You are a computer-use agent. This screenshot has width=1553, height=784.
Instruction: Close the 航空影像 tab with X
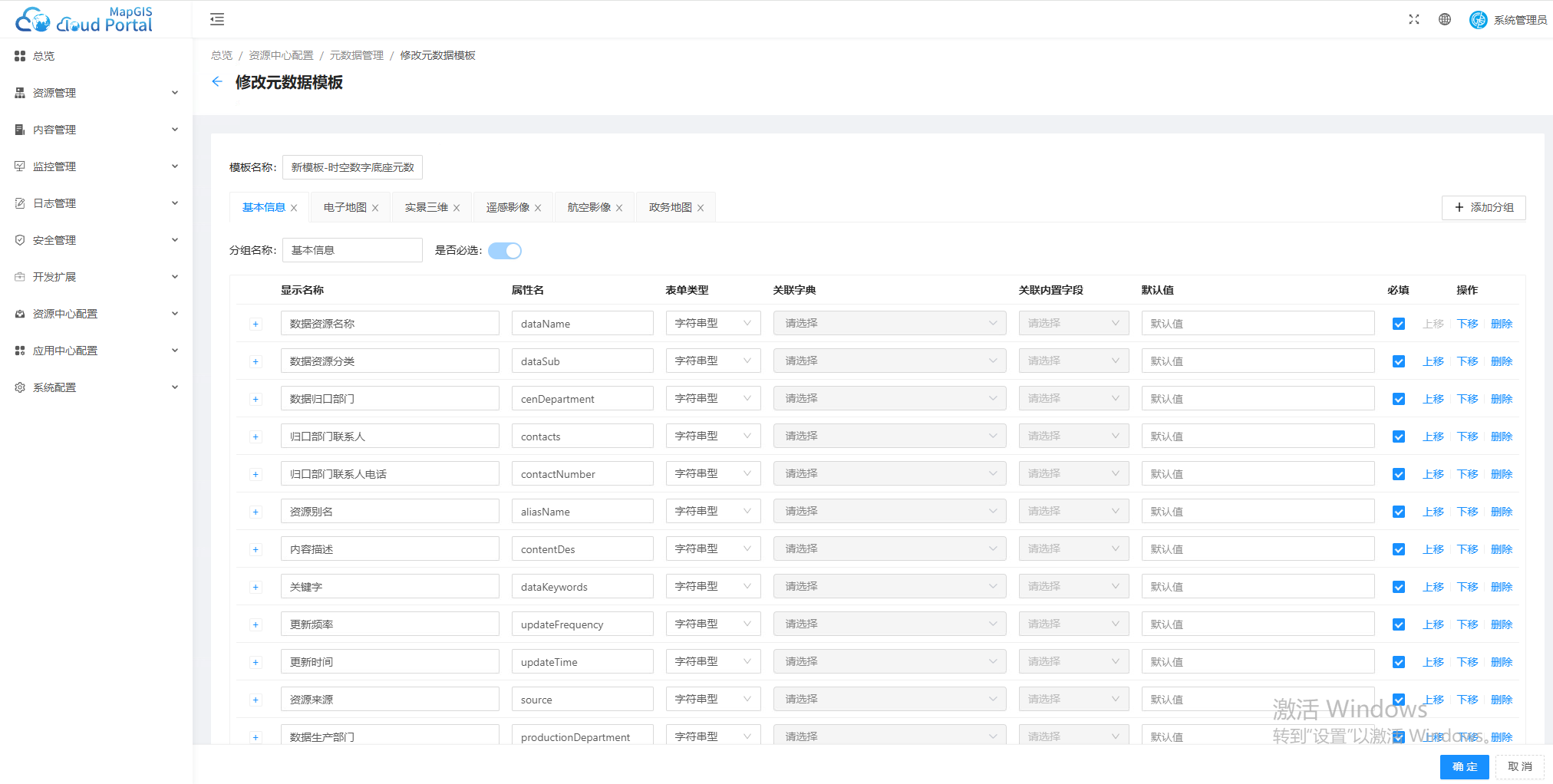click(619, 208)
